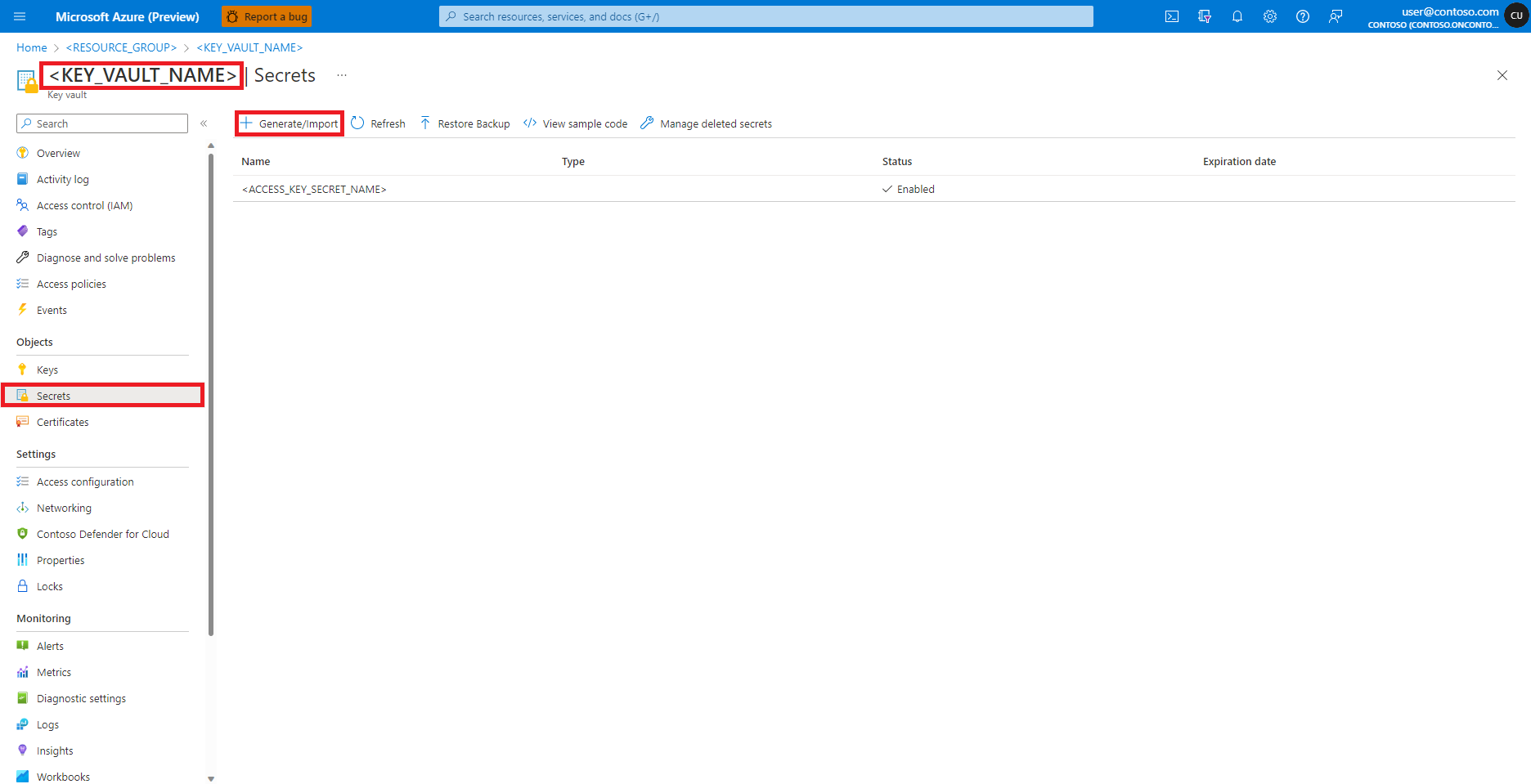Launch Cloud Shell from the top bar
1531x784 pixels.
pyautogui.click(x=1171, y=16)
